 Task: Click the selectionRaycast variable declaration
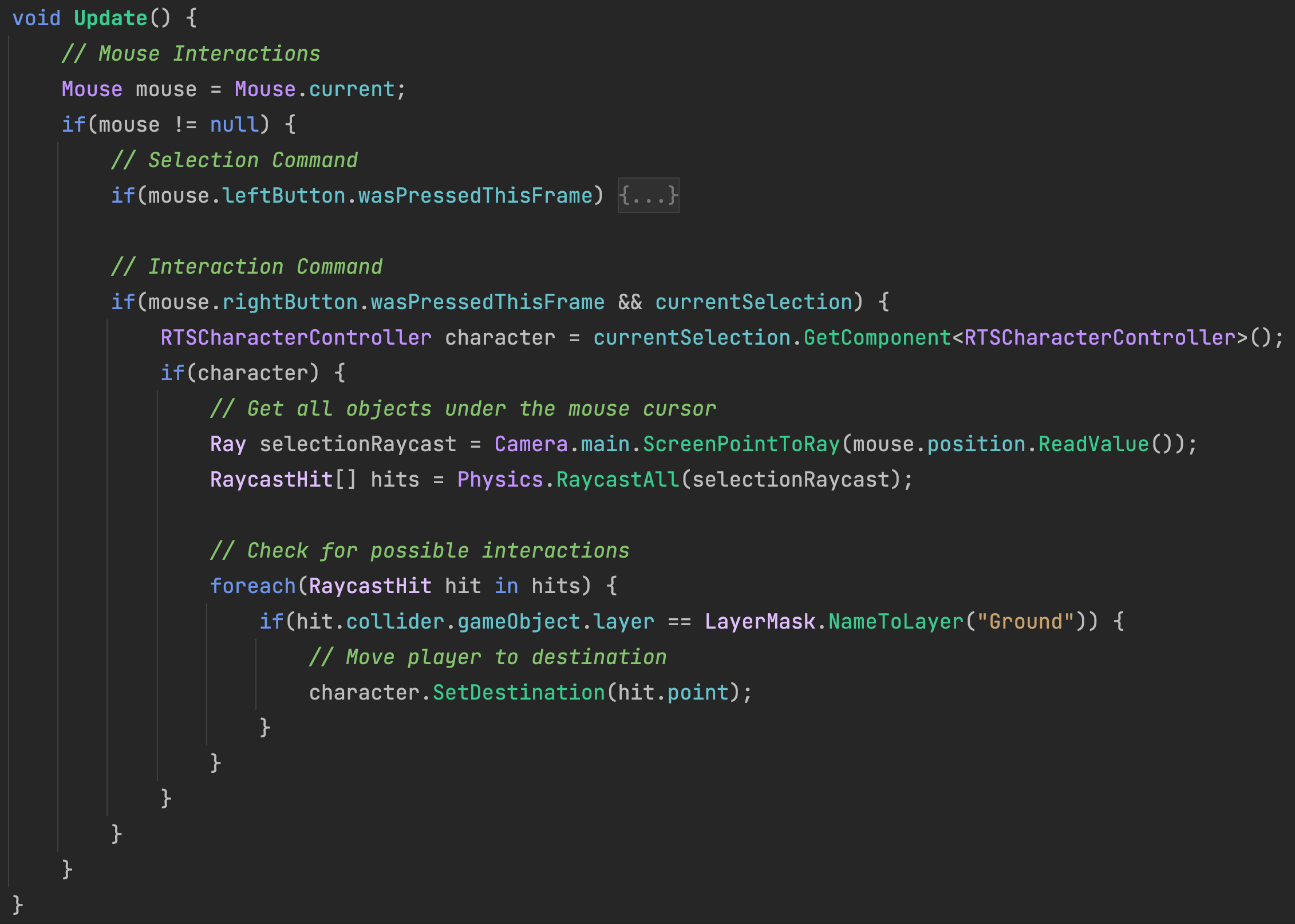(x=358, y=444)
